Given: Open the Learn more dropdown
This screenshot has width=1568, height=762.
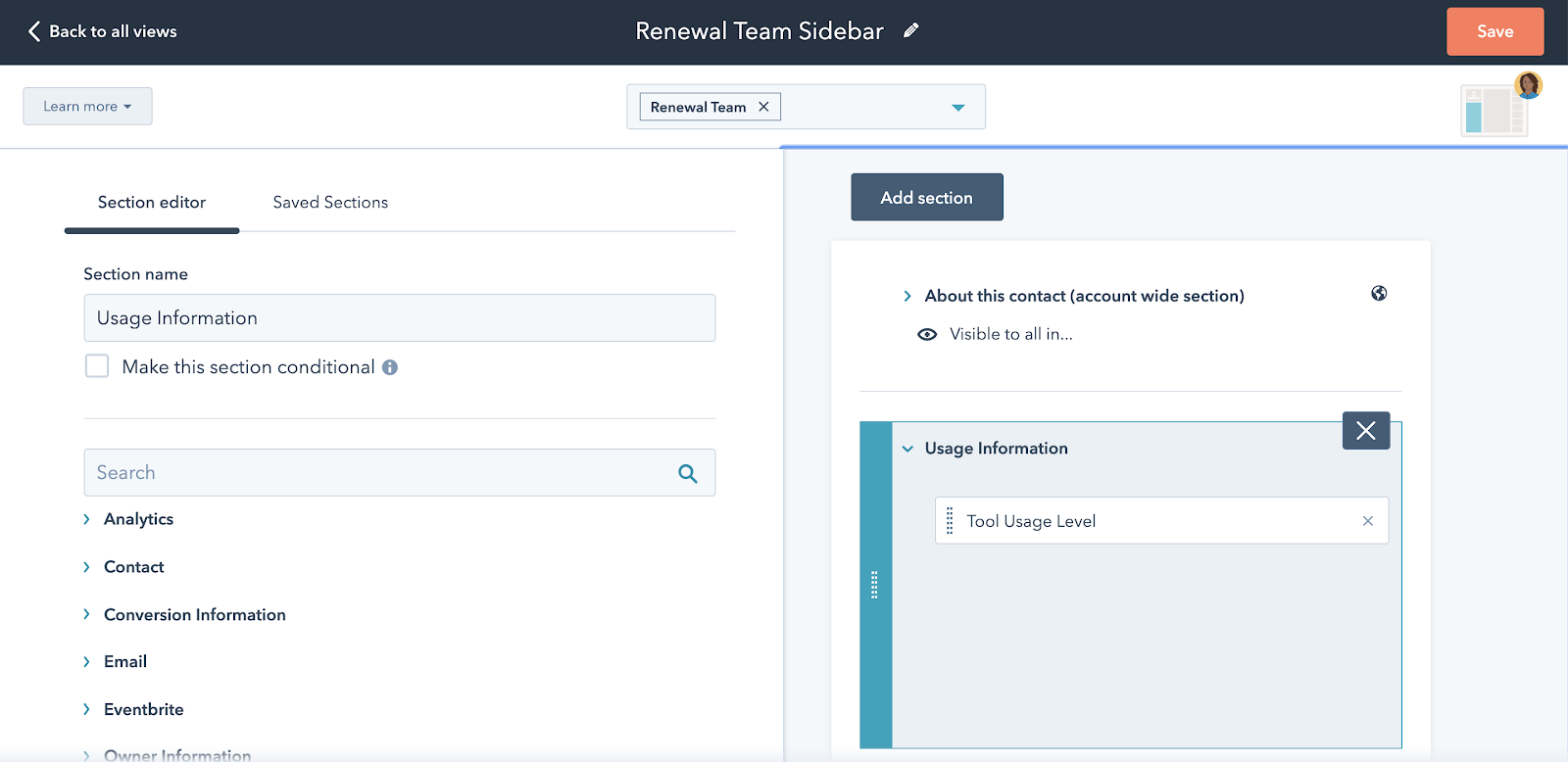Looking at the screenshot, I should [87, 107].
